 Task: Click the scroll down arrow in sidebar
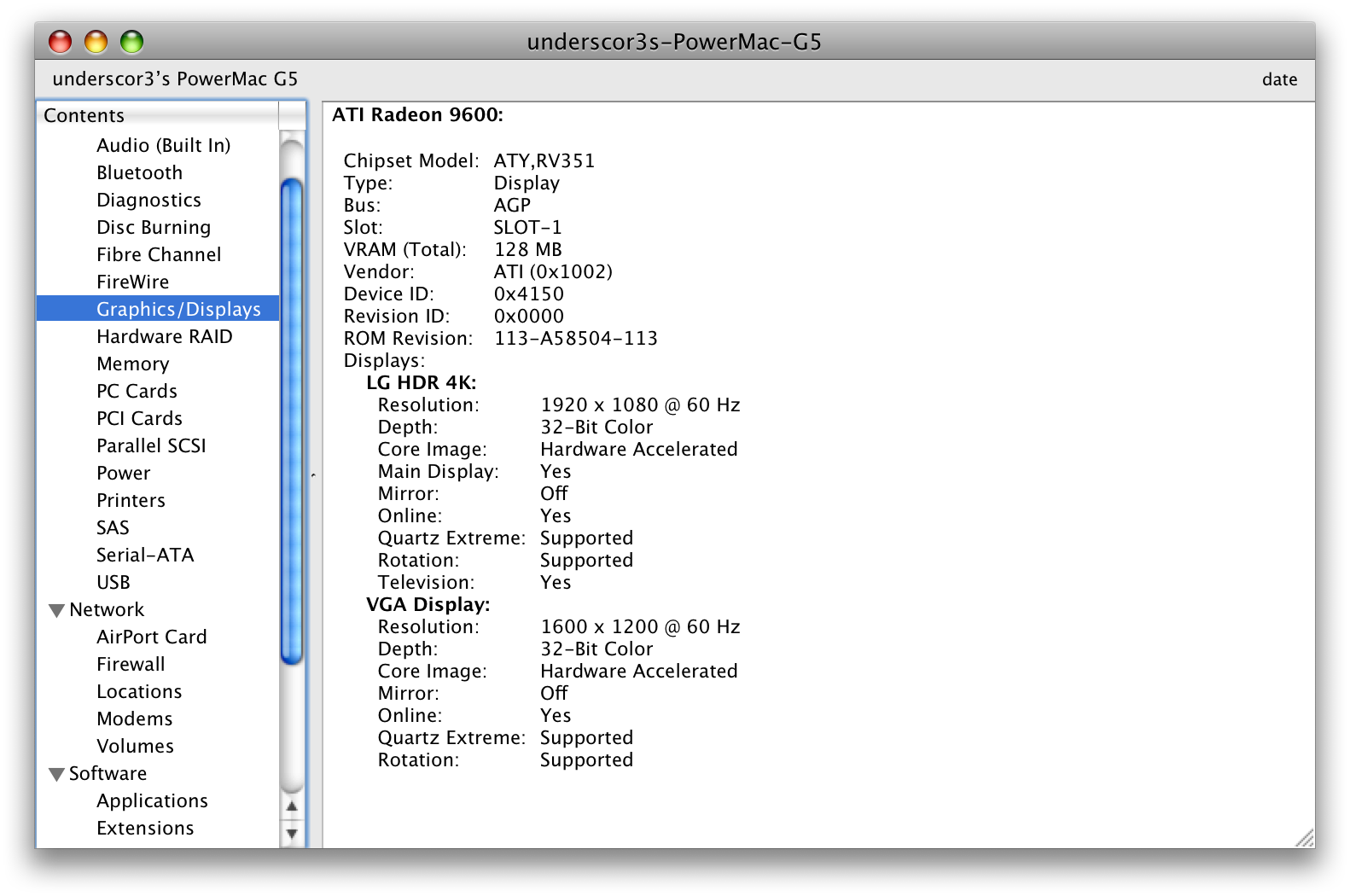pyautogui.click(x=292, y=834)
